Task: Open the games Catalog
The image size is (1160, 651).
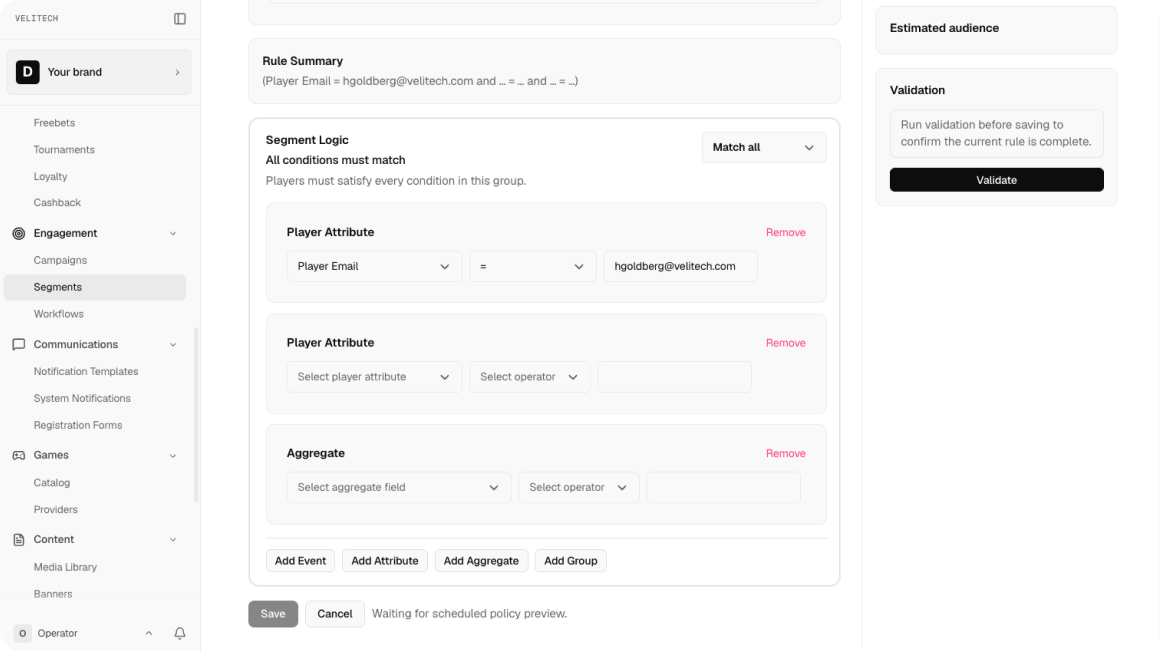Action: (x=52, y=482)
